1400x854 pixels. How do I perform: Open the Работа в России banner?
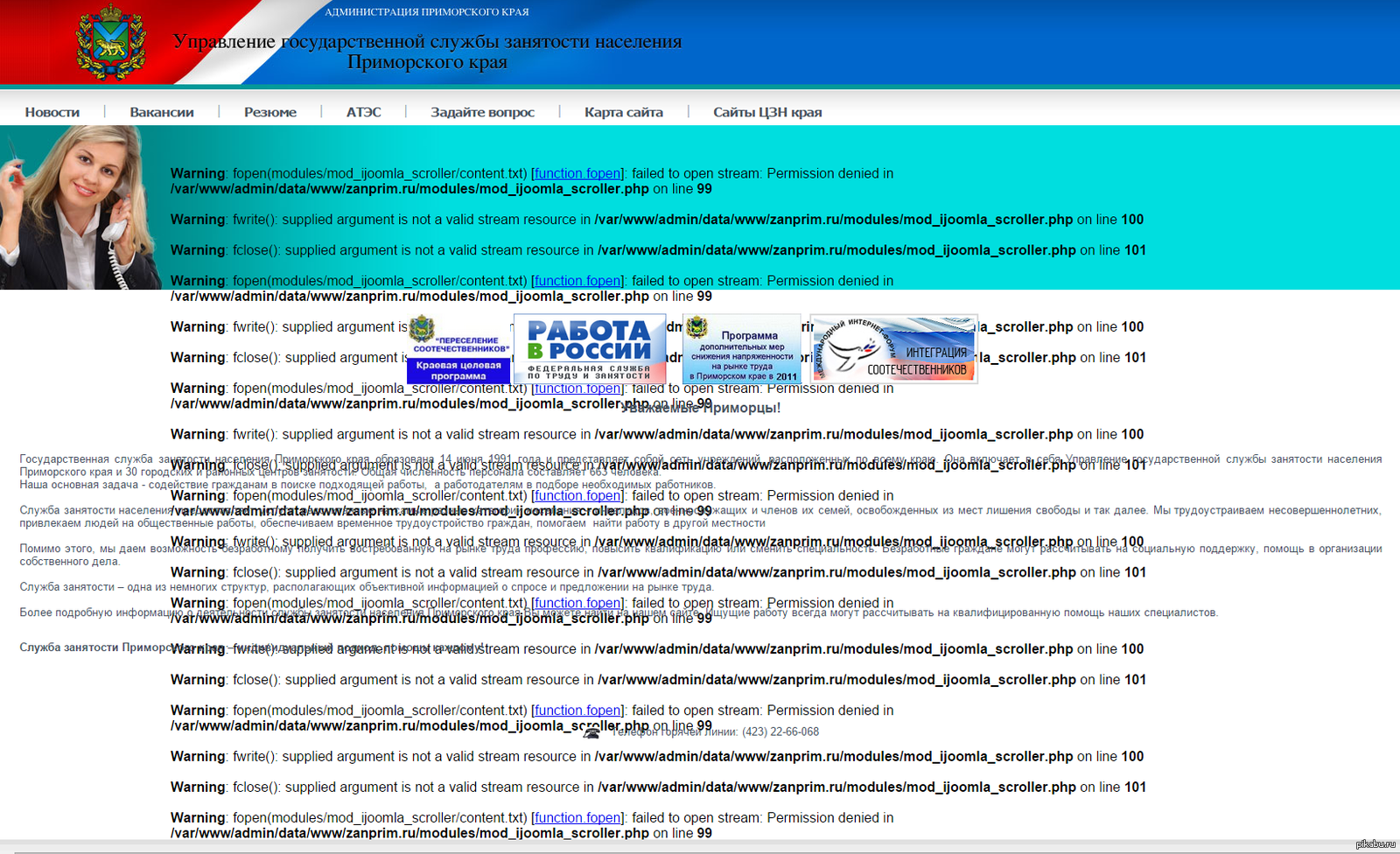[x=590, y=349]
